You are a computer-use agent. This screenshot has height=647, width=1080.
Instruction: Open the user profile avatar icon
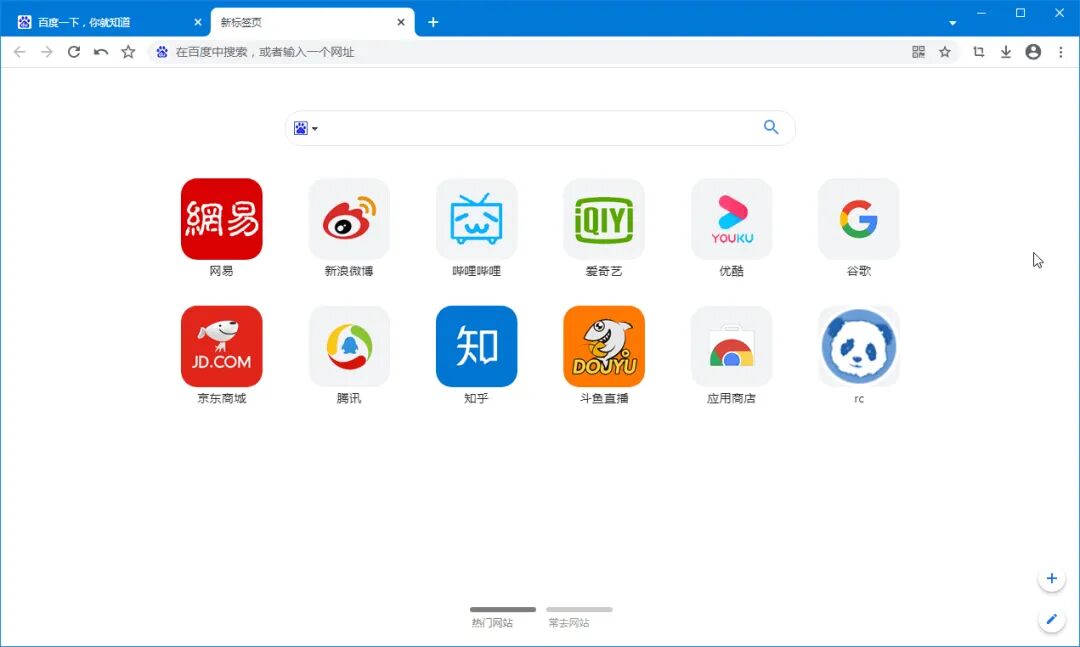(x=1033, y=52)
